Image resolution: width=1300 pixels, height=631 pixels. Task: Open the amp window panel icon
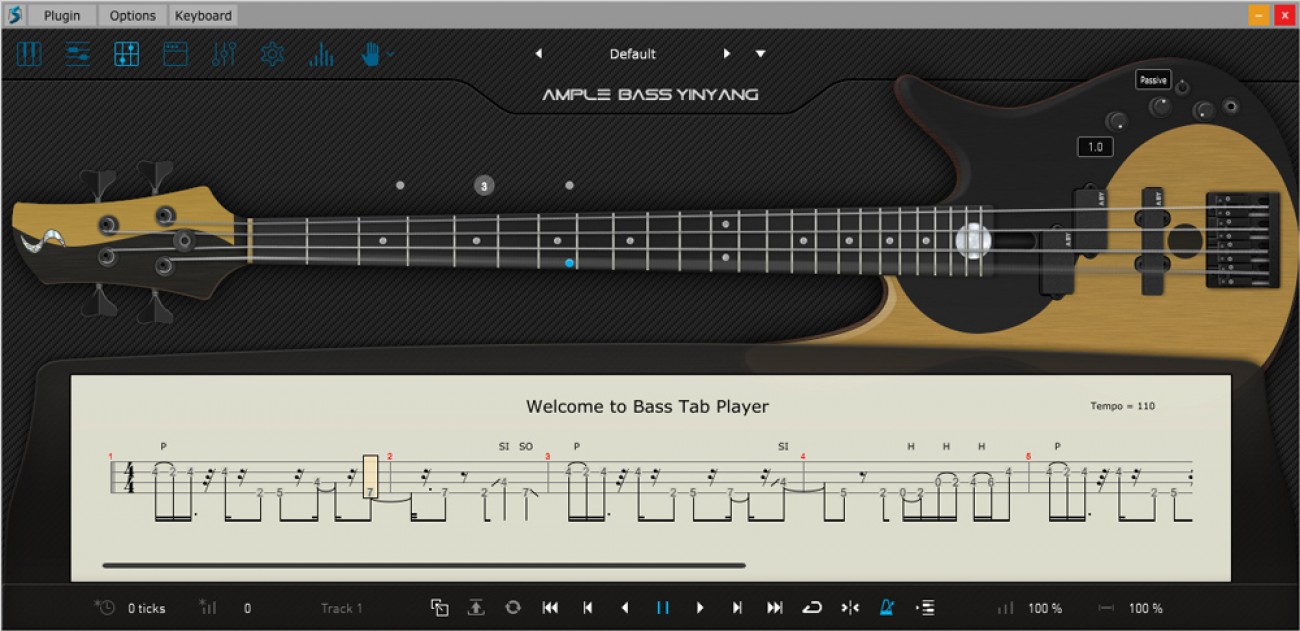(176, 54)
